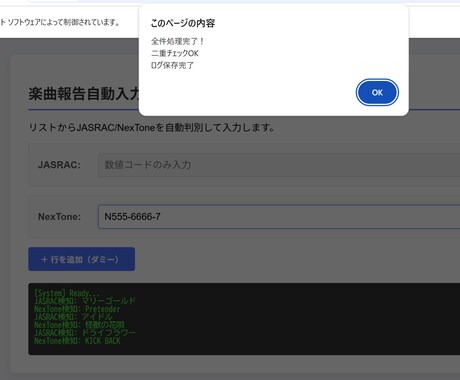Select the 二重チェックOK dialog line
460x380 pixels.
pyautogui.click(x=175, y=53)
